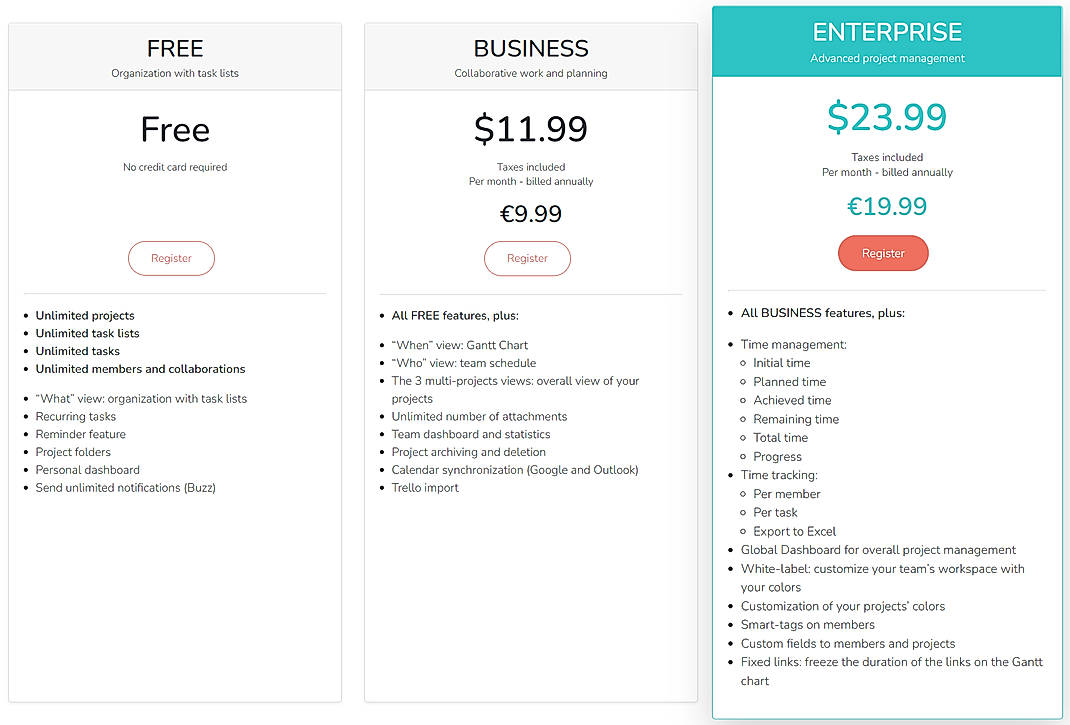Click the Register button on the Enterprise plan

[x=883, y=253]
